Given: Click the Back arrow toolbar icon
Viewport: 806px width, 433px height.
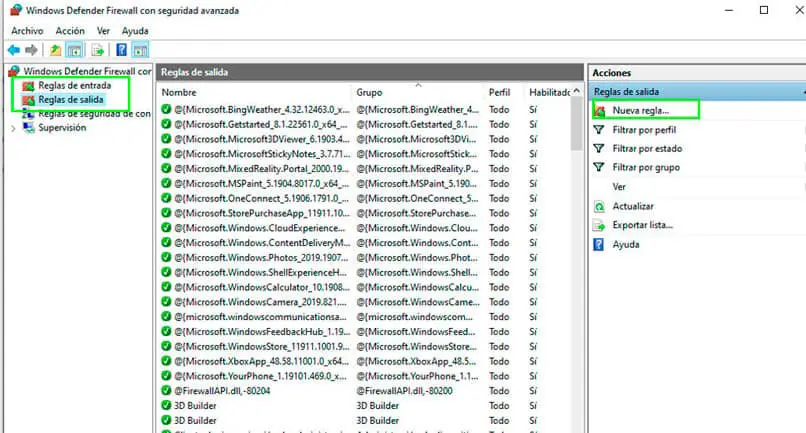Looking at the screenshot, I should pyautogui.click(x=14, y=50).
